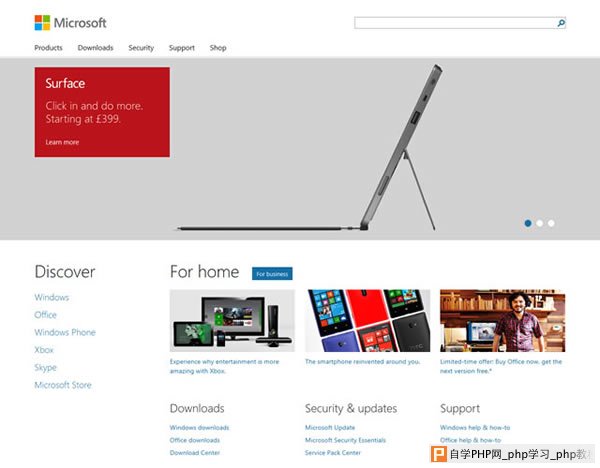The image size is (600, 468).
Task: Select the second carousel dot
Action: (540, 223)
